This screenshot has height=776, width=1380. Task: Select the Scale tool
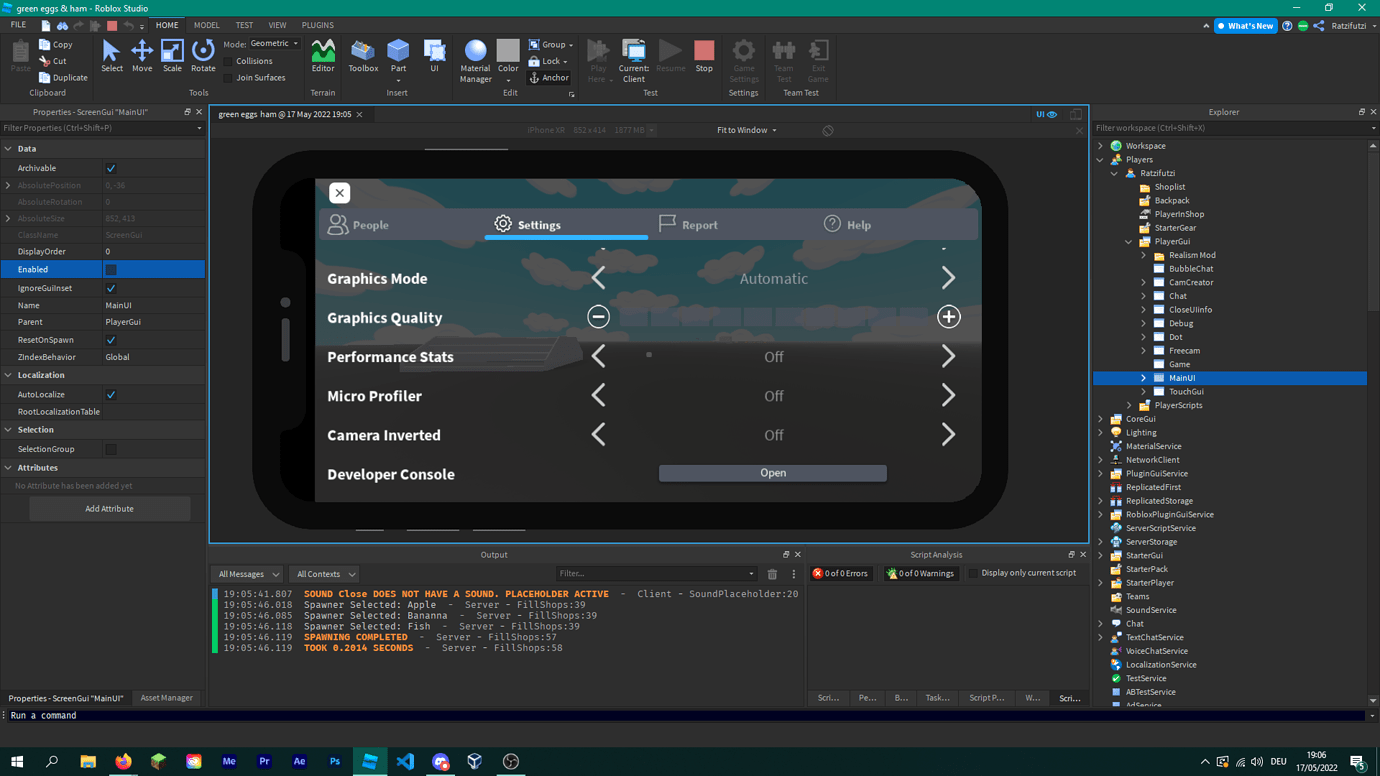[172, 56]
